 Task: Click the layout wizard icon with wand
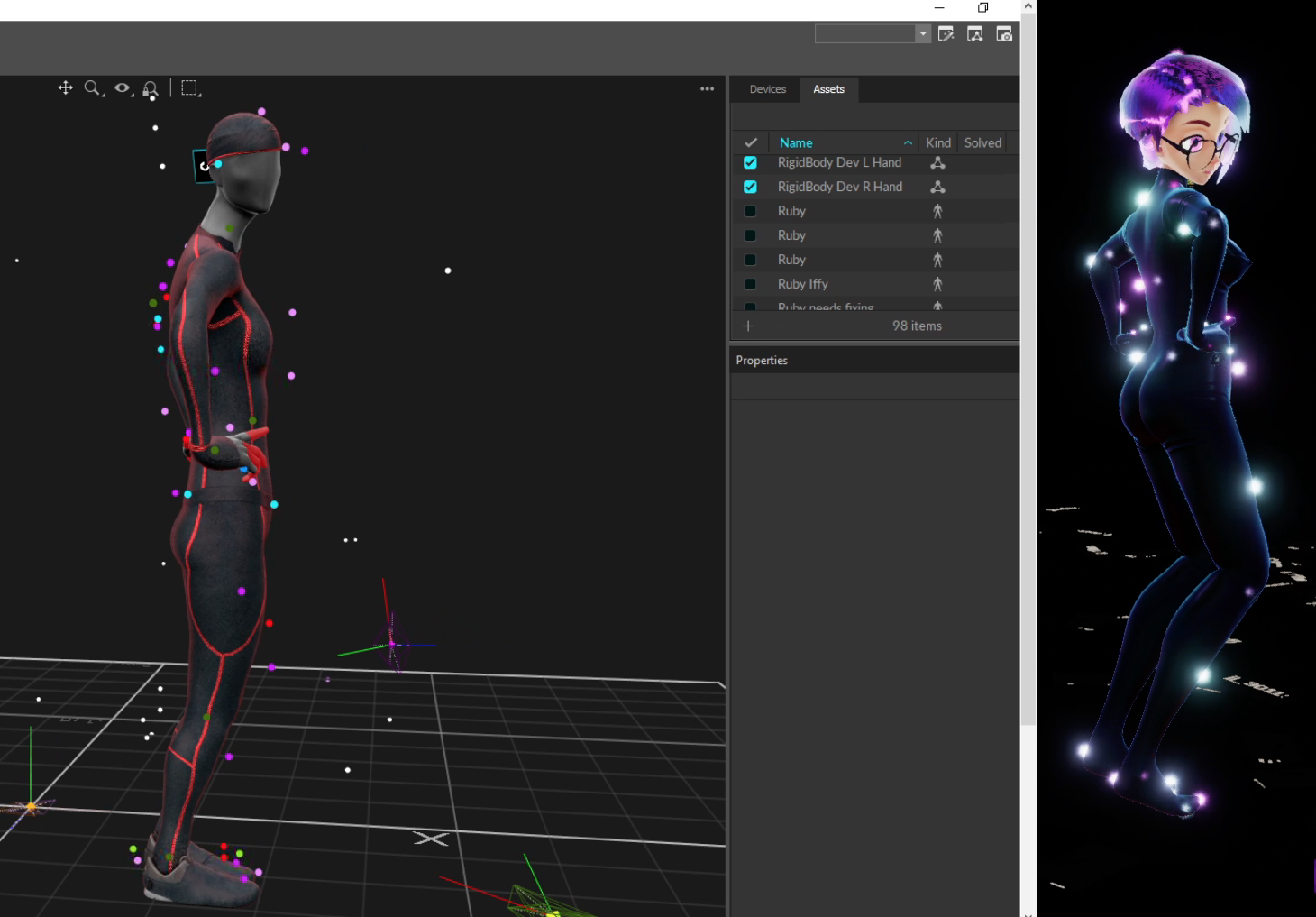click(946, 34)
